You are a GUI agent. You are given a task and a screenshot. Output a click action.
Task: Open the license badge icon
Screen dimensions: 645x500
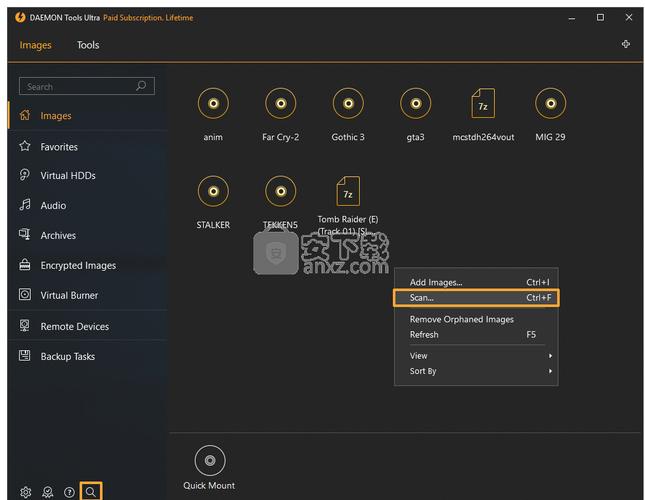[x=48, y=492]
